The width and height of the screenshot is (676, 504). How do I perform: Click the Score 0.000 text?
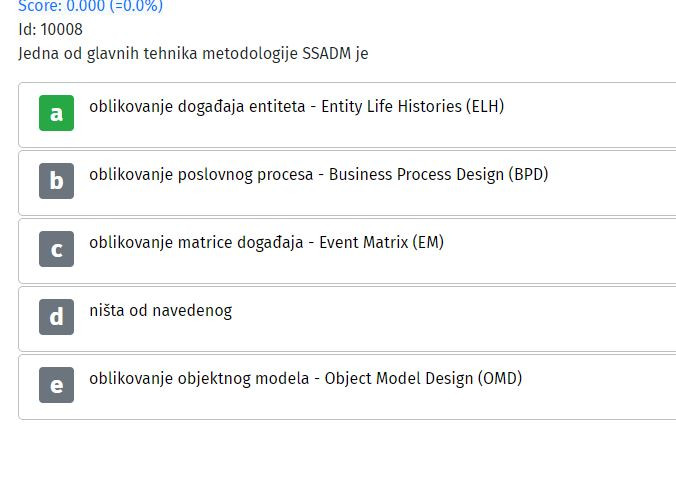pyautogui.click(x=91, y=6)
